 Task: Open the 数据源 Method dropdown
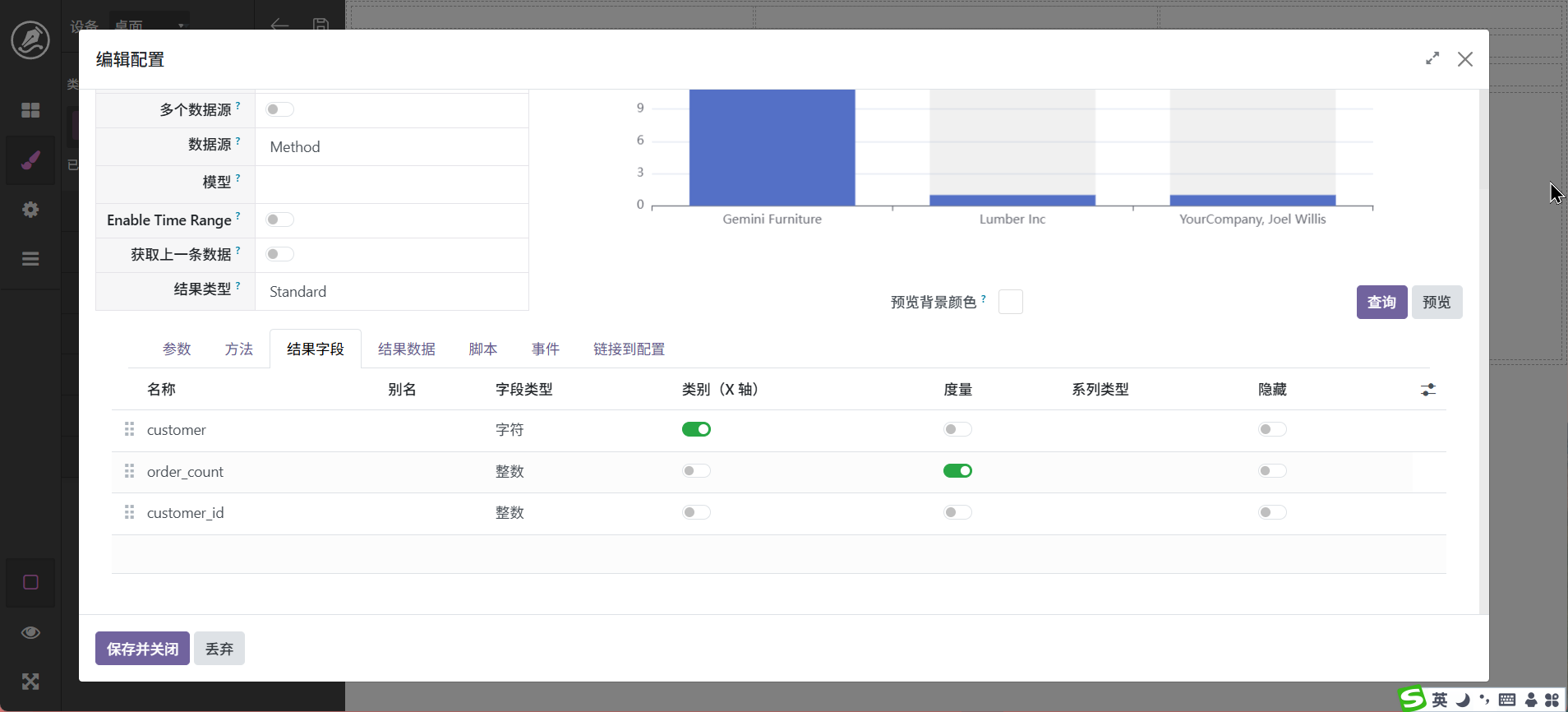(x=391, y=147)
